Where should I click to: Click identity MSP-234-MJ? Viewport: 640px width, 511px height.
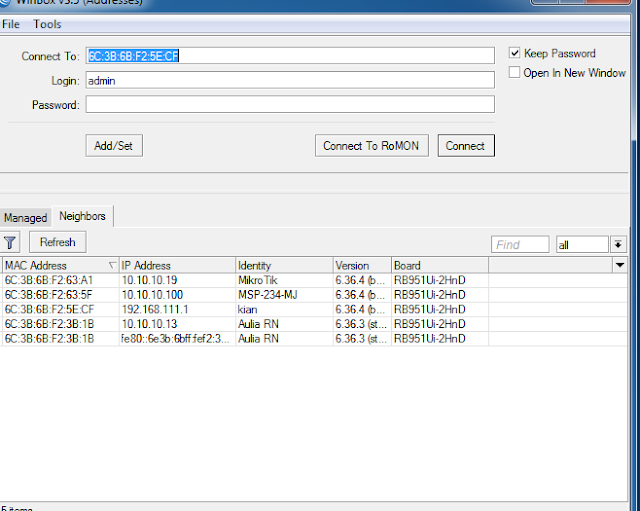coord(268,295)
